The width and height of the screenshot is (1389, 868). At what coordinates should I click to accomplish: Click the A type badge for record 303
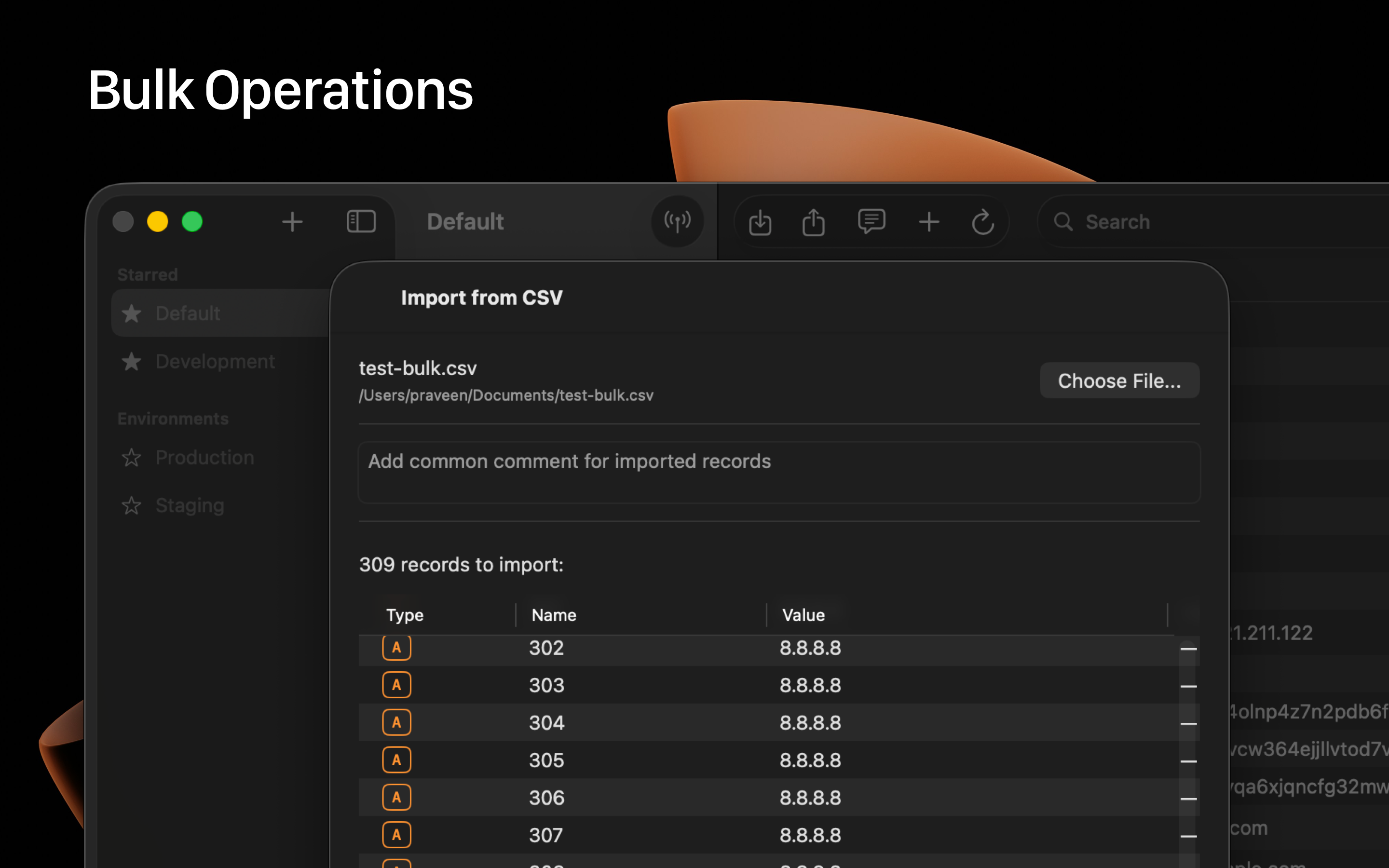tap(396, 685)
